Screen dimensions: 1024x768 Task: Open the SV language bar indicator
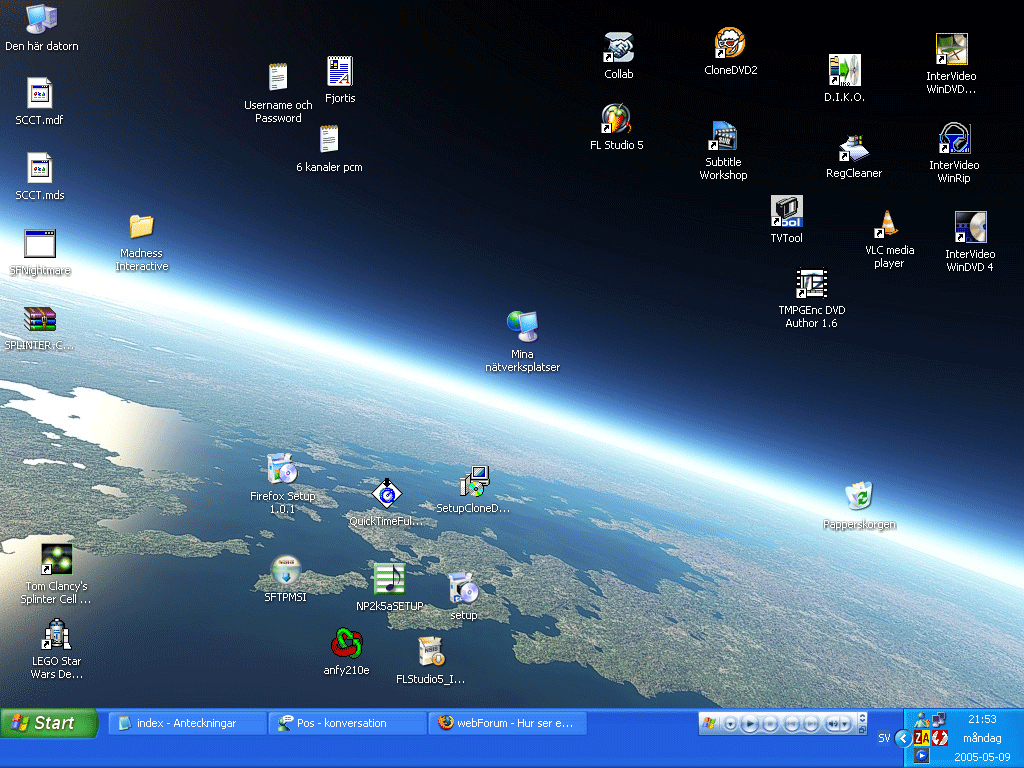(884, 738)
